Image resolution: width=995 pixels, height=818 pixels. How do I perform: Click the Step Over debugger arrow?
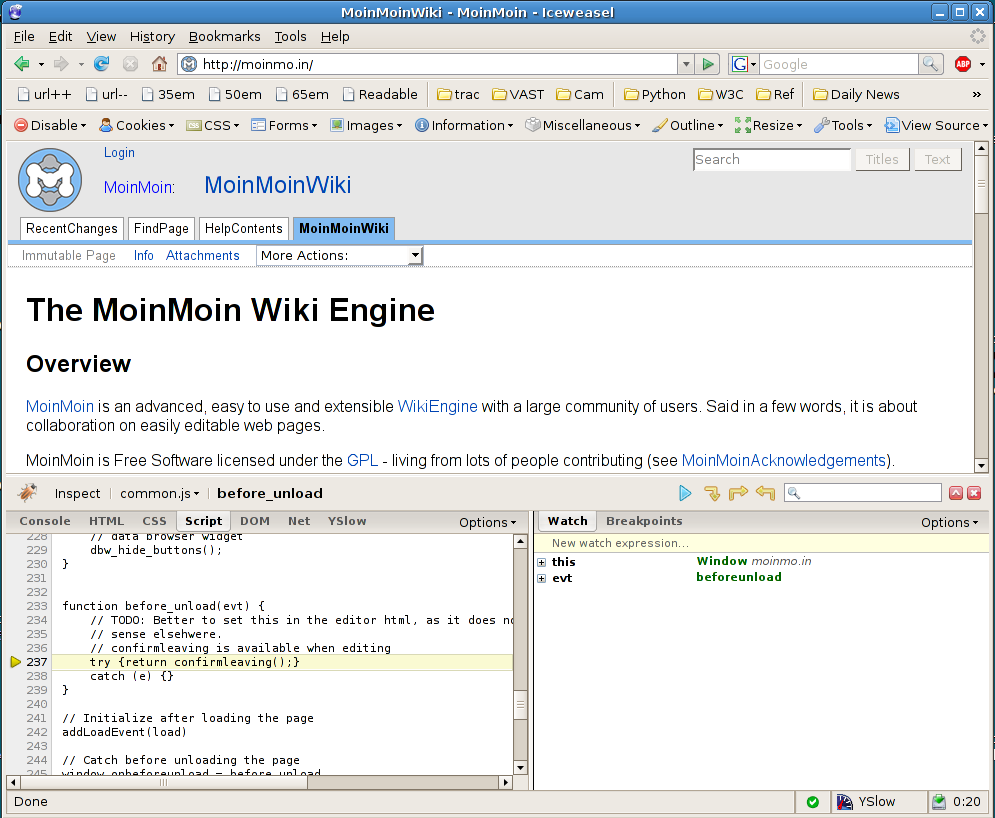tap(738, 493)
